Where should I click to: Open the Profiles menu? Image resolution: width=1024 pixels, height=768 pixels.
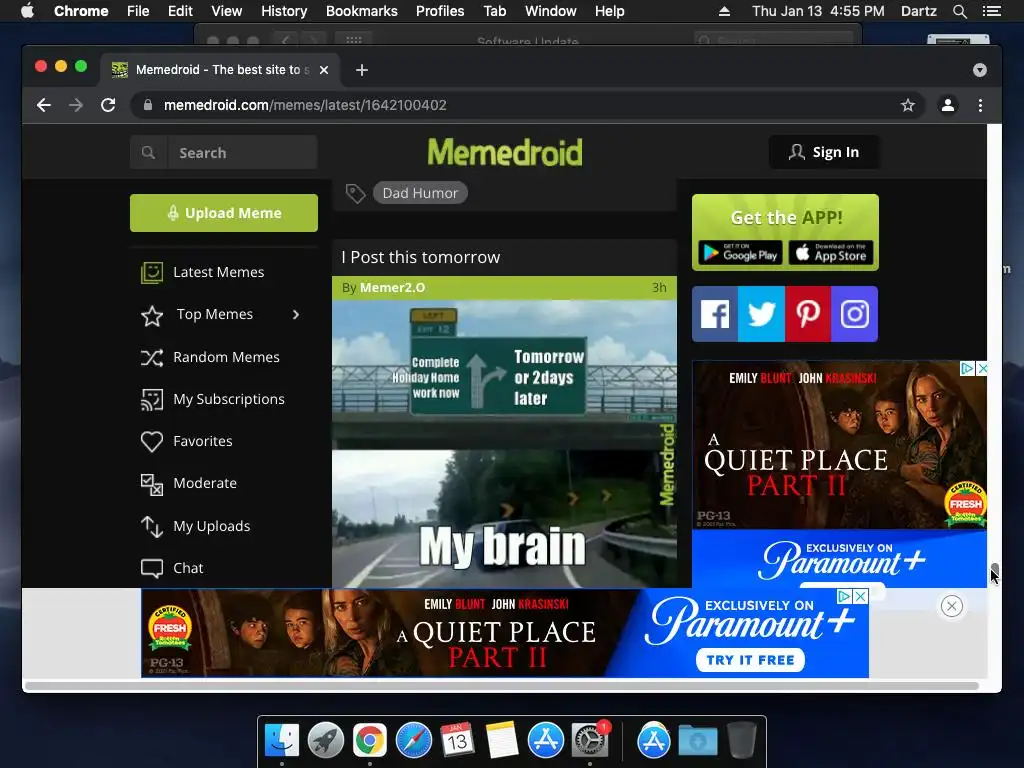coord(440,11)
